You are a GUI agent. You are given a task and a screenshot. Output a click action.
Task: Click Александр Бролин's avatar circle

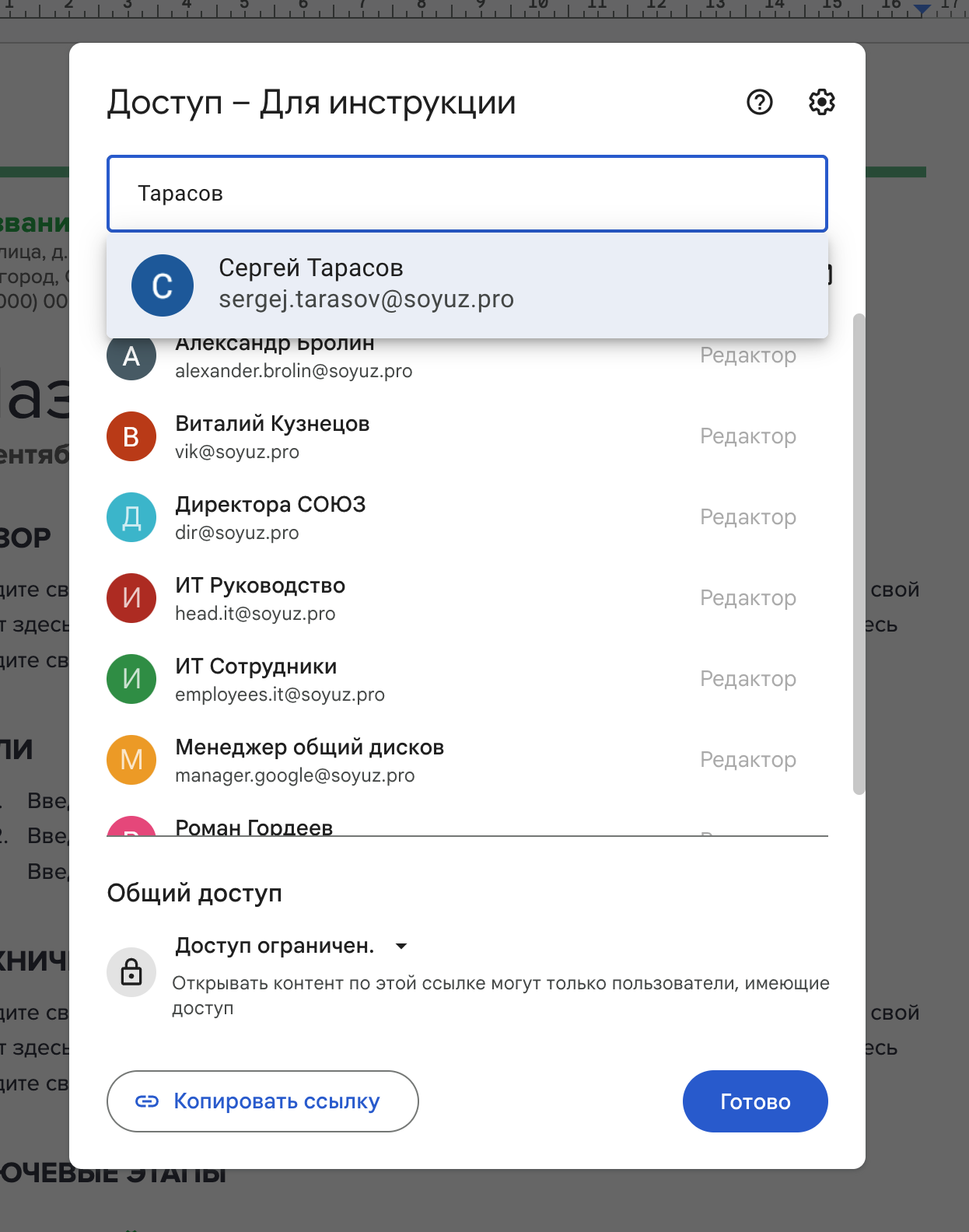[131, 356]
